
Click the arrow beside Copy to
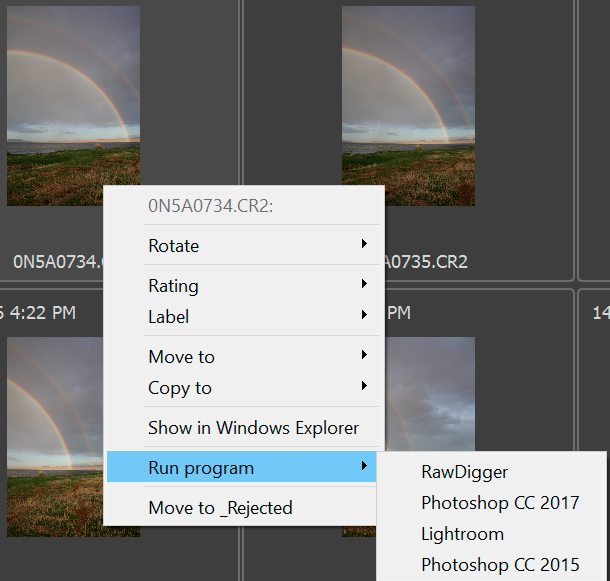point(364,387)
